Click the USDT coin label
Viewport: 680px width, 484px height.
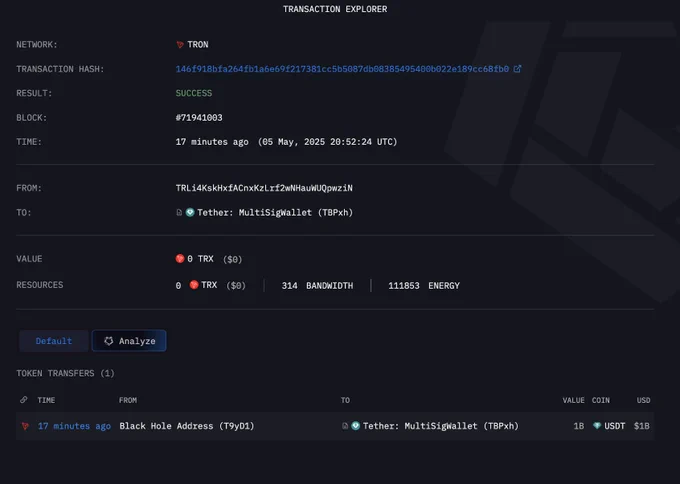coord(615,426)
